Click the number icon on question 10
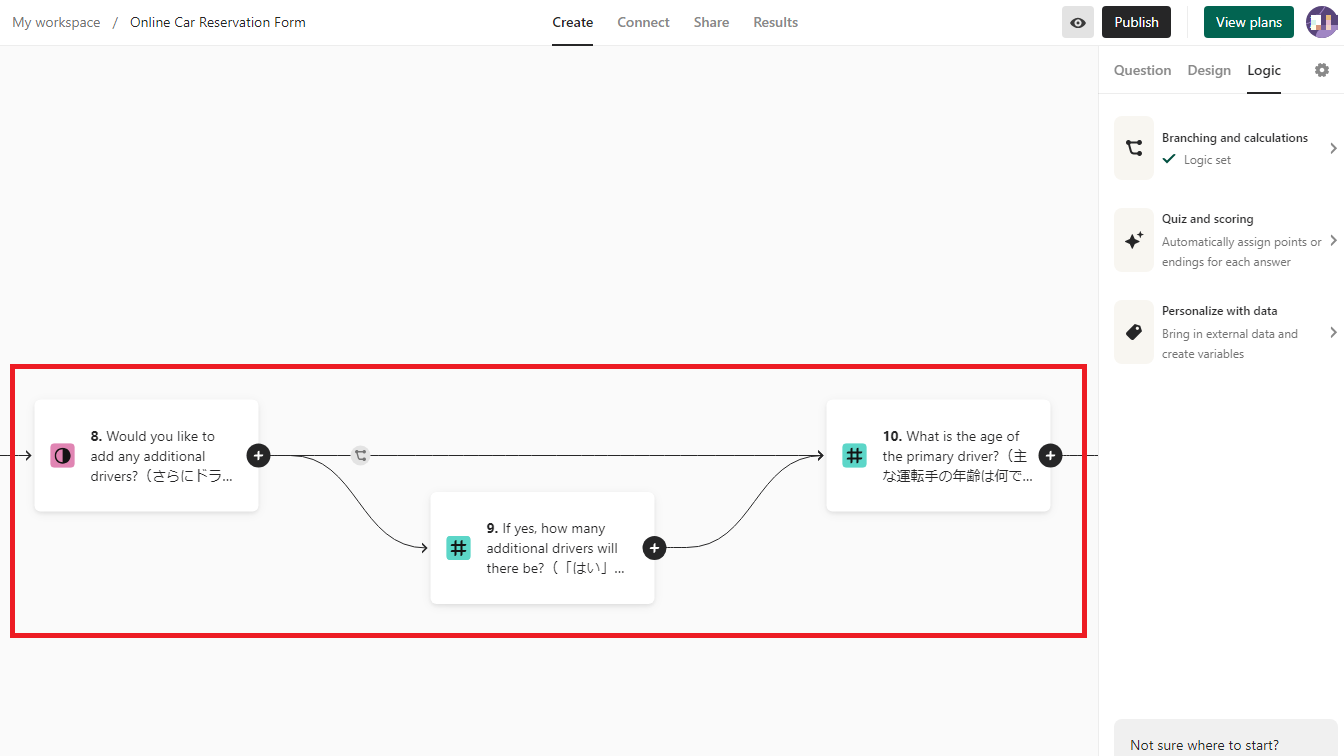1344x756 pixels. click(x=854, y=456)
